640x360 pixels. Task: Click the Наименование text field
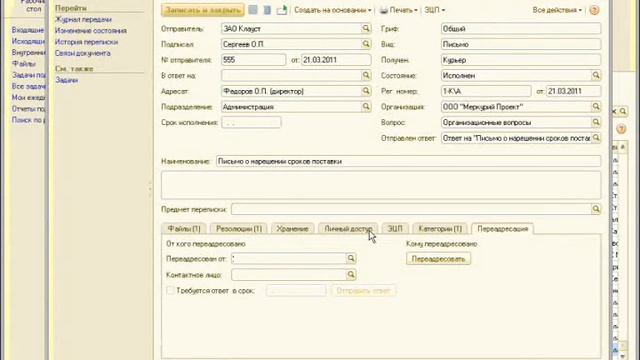(408, 161)
